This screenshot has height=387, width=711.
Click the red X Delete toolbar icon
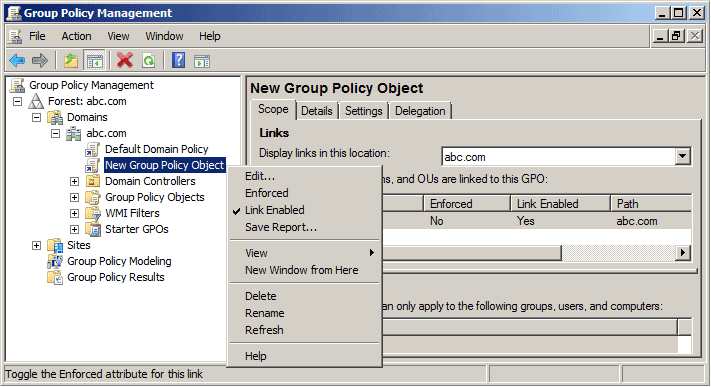coord(125,60)
